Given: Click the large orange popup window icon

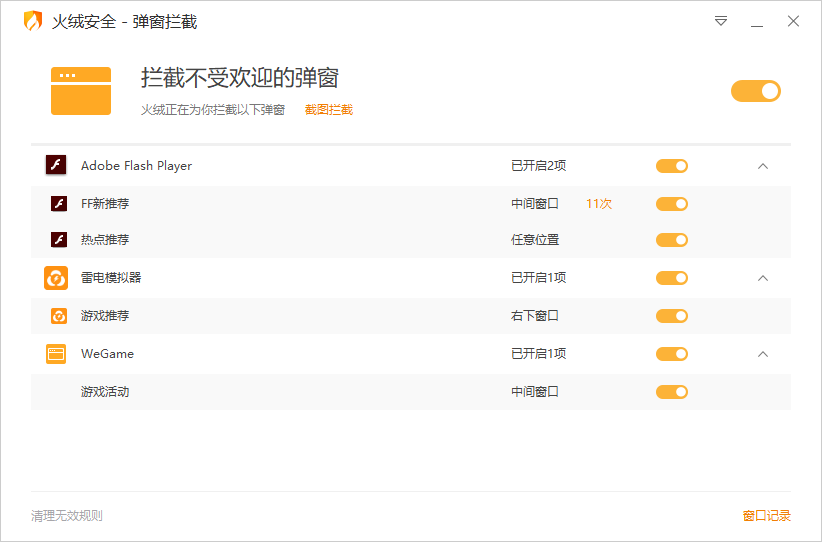Looking at the screenshot, I should point(81,91).
